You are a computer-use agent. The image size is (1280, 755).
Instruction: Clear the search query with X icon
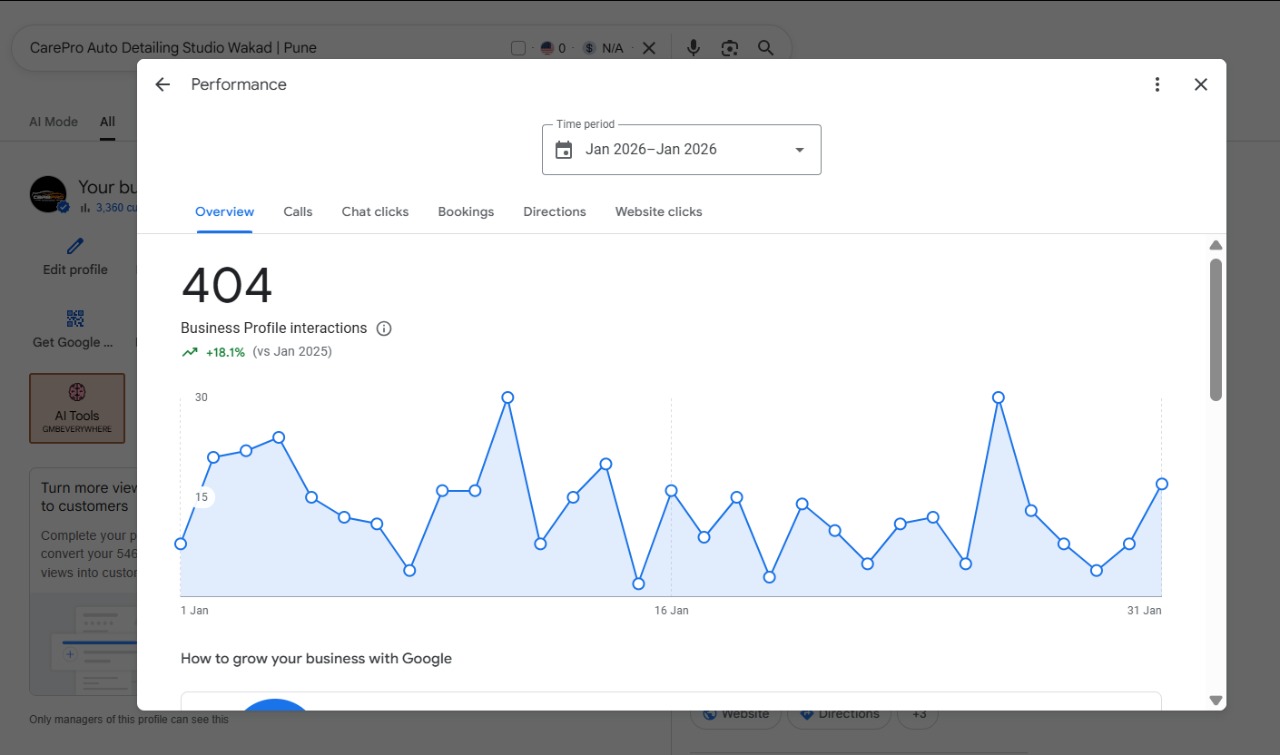click(649, 48)
